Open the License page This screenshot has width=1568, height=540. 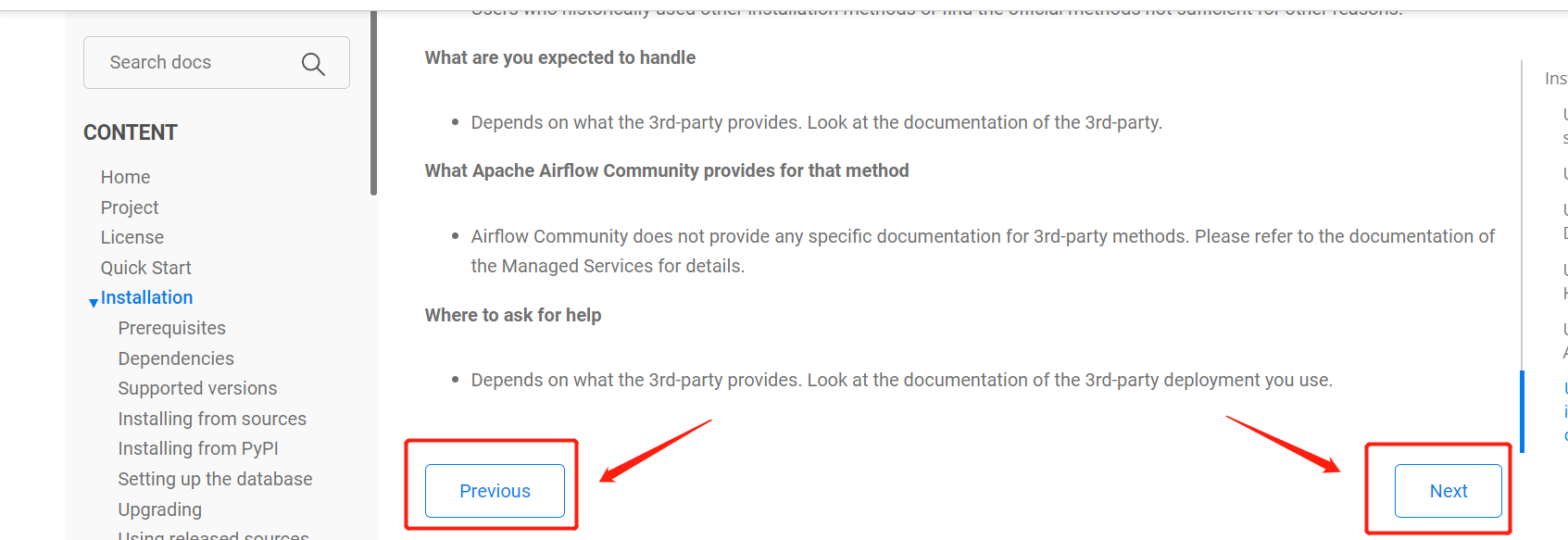pos(132,237)
